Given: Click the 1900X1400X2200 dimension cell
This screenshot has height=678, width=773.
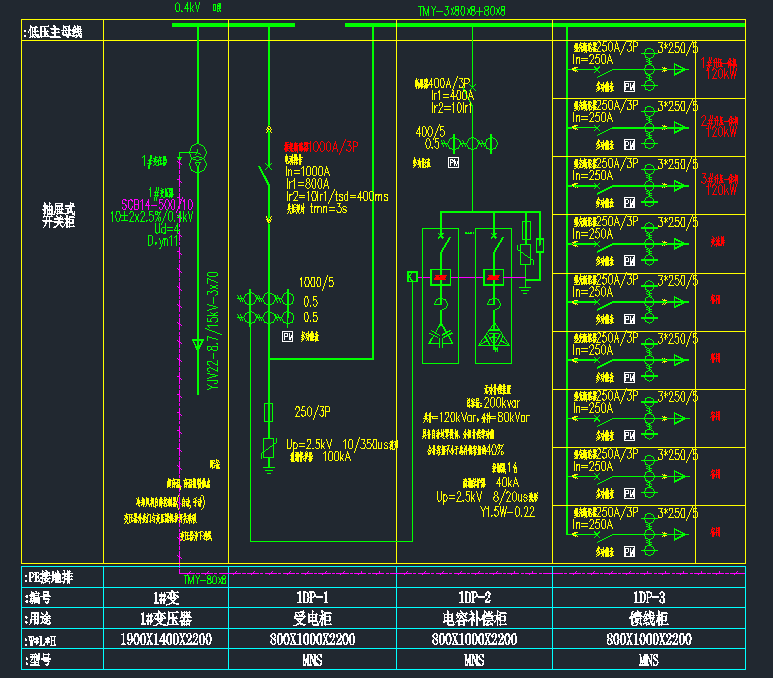Looking at the screenshot, I should (x=166, y=639).
